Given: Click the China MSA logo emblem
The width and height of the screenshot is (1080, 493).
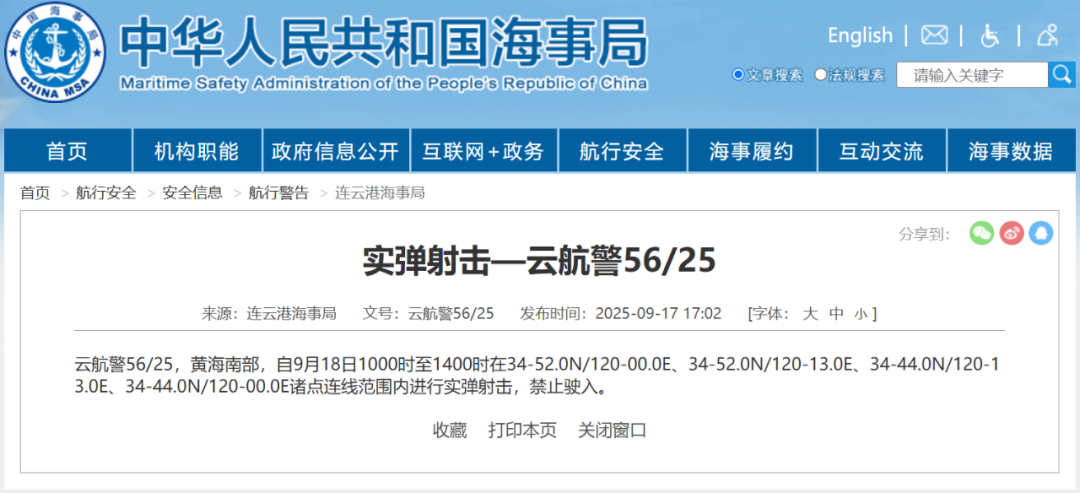Looking at the screenshot, I should pyautogui.click(x=55, y=52).
